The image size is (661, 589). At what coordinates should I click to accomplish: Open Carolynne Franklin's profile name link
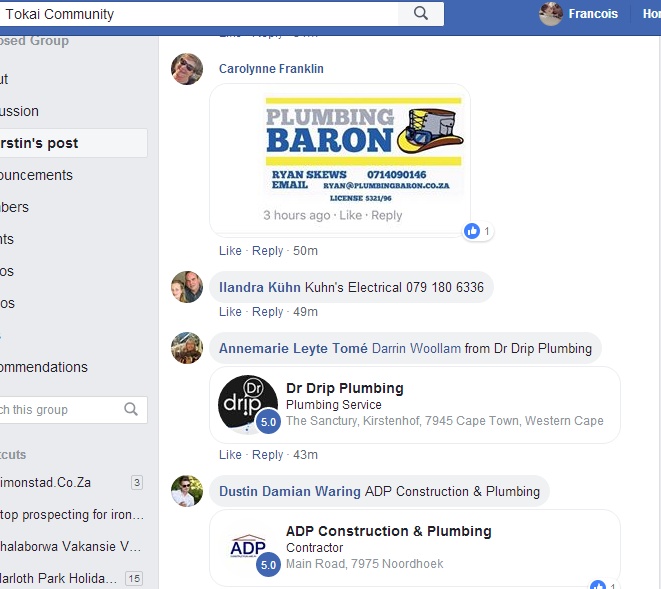(x=271, y=69)
